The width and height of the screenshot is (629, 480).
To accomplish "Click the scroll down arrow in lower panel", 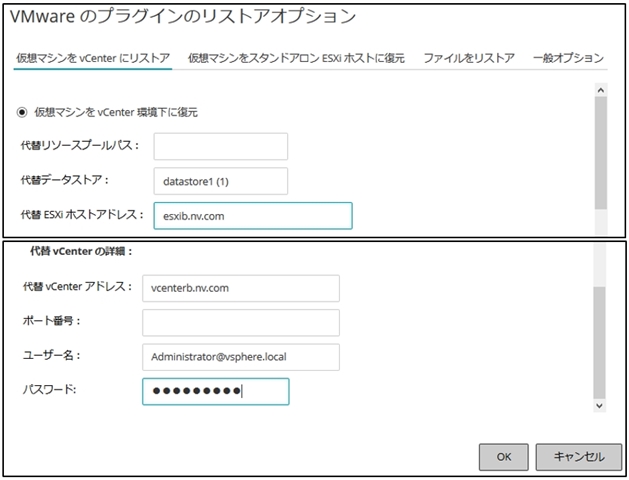I will 599,405.
